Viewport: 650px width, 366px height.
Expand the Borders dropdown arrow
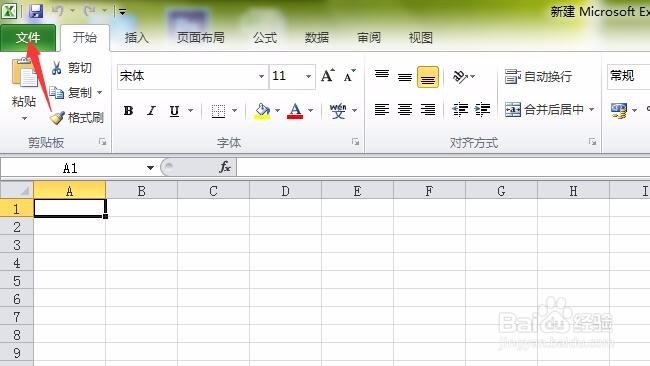235,110
